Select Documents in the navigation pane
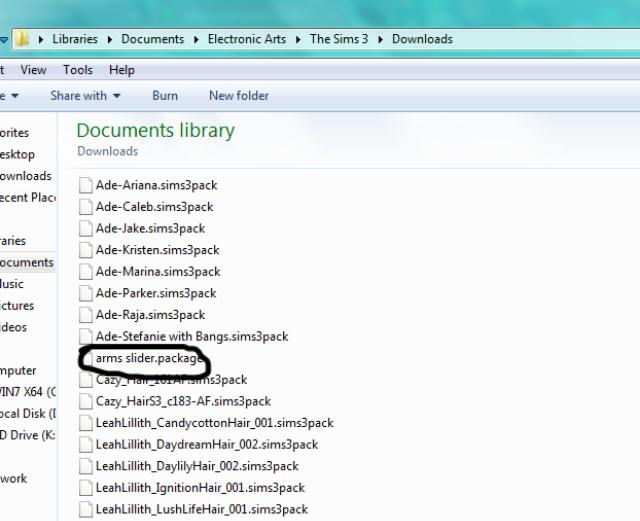This screenshot has height=521, width=640. tap(27, 263)
